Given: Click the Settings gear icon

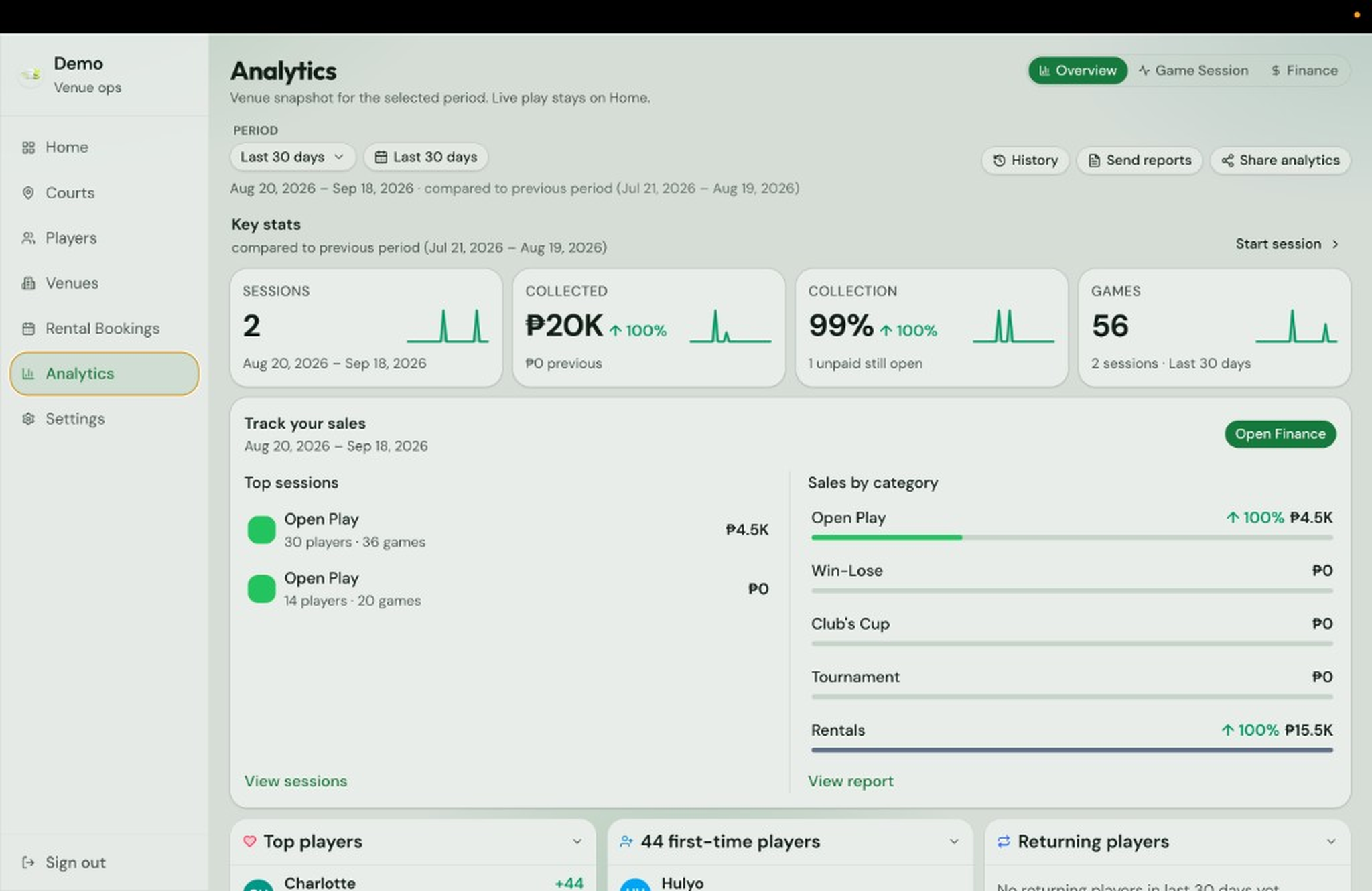Looking at the screenshot, I should tap(28, 419).
